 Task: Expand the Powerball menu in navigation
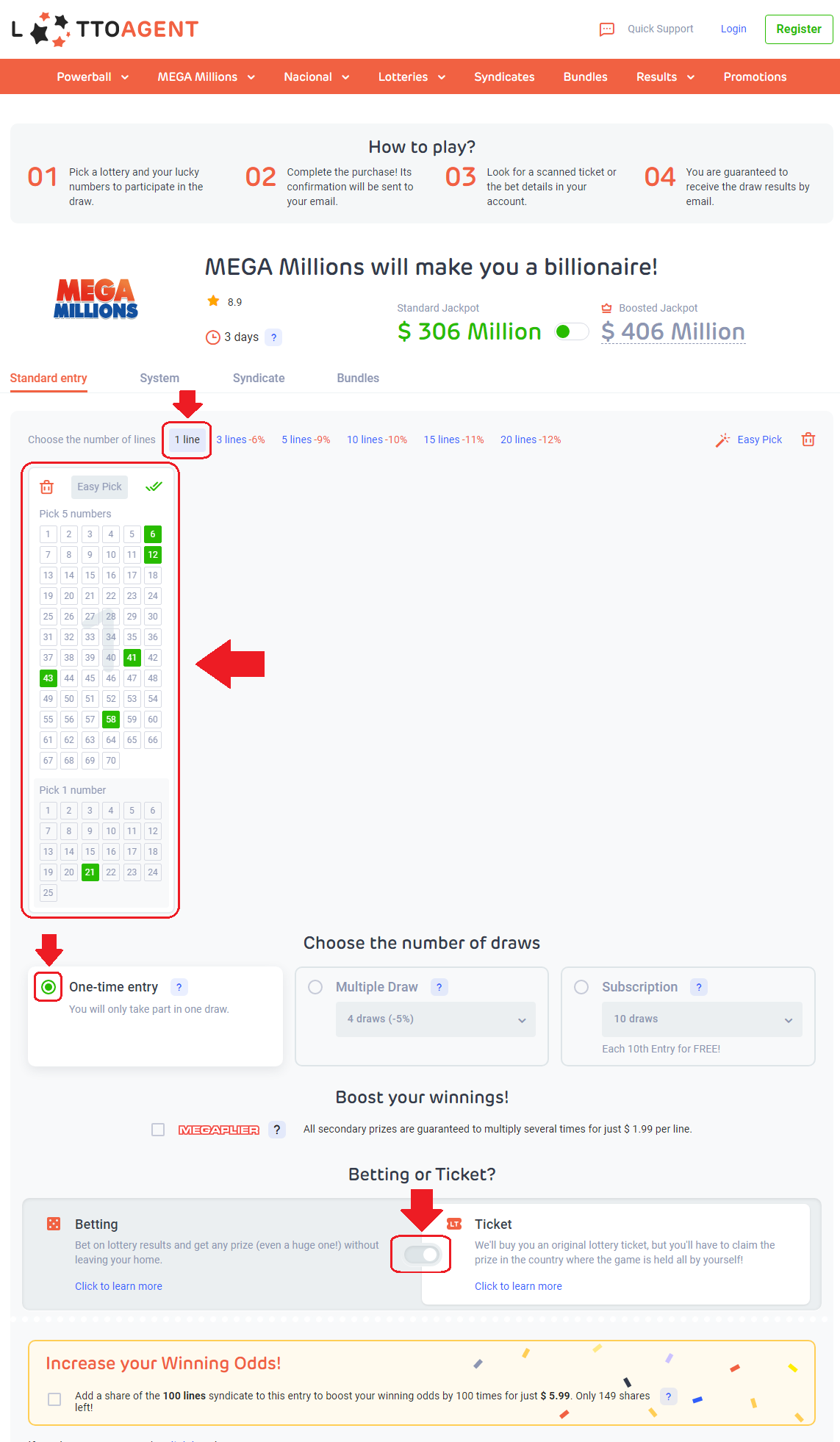coord(93,77)
